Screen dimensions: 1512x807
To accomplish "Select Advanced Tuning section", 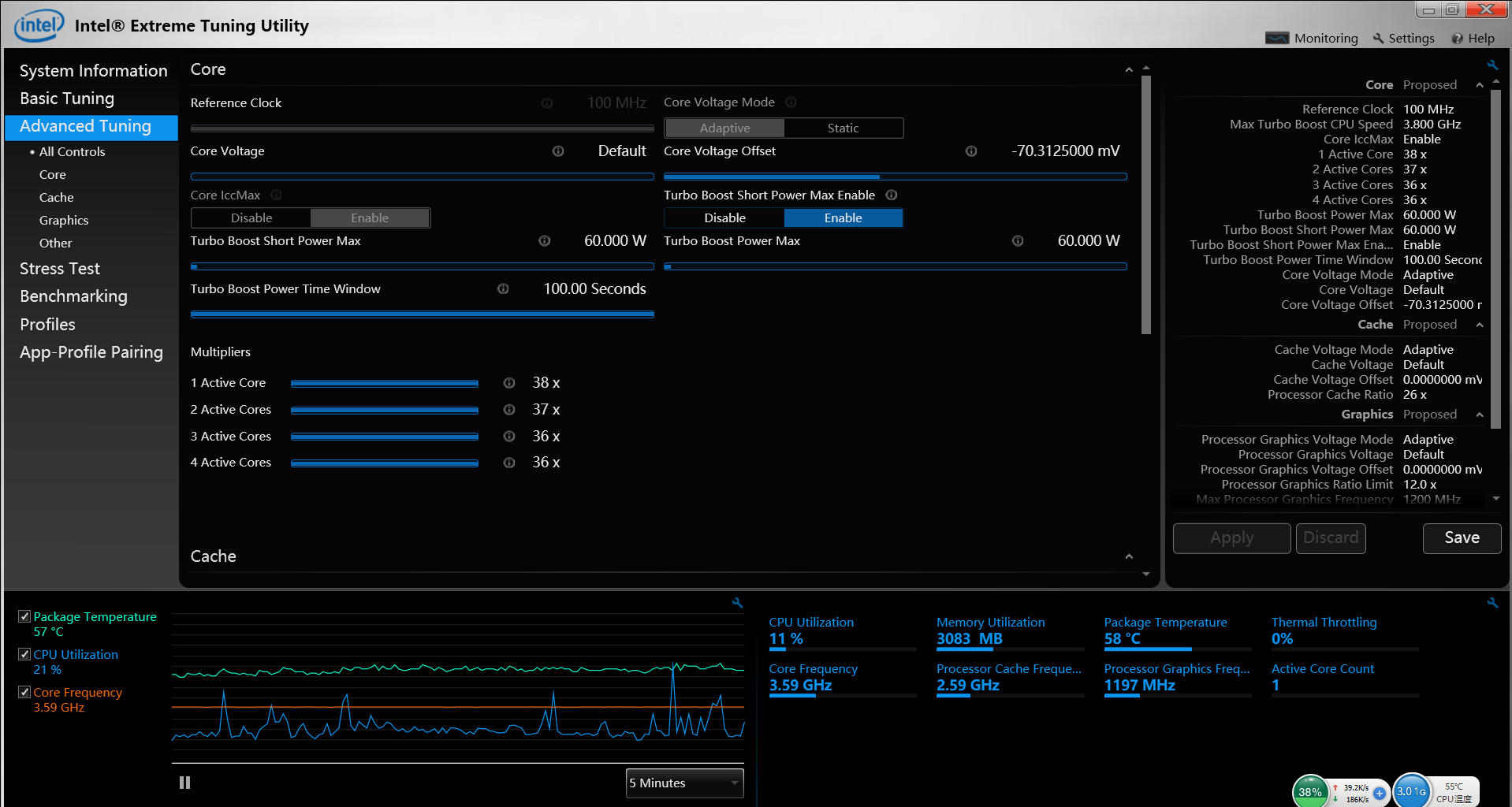I will [91, 126].
